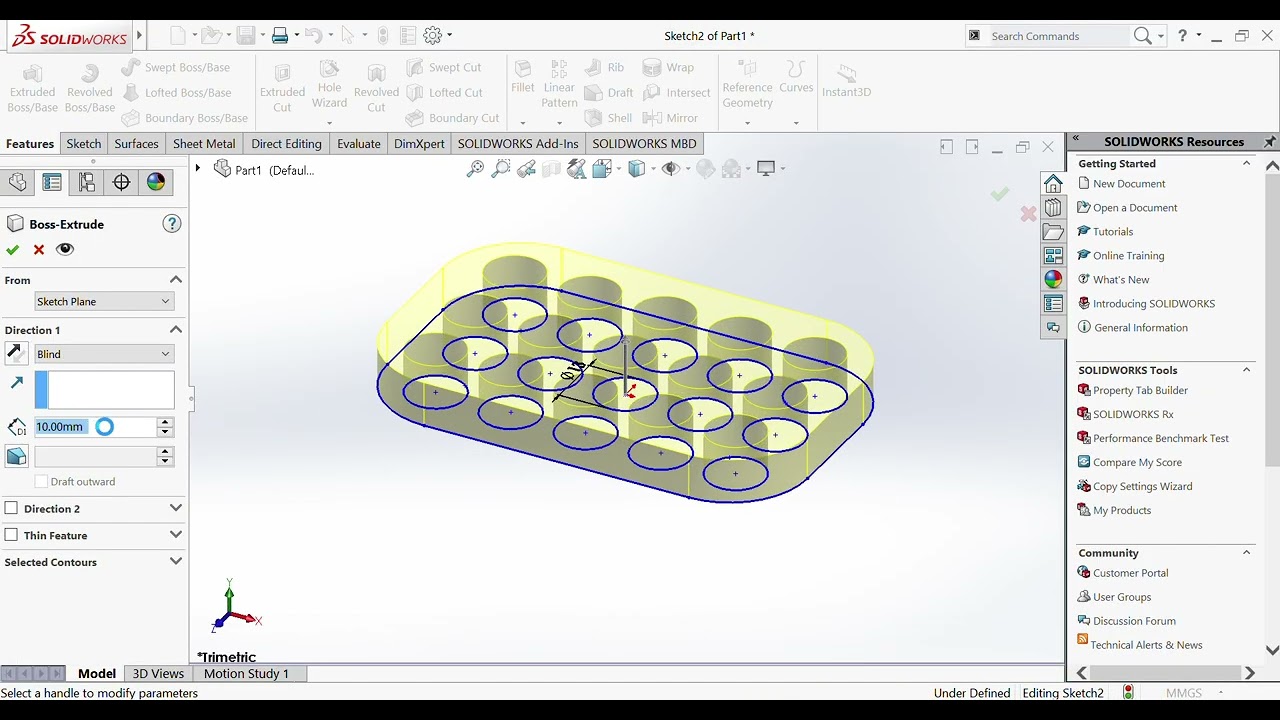
Task: Open the Blind end condition dropdown
Action: pyautogui.click(x=104, y=354)
